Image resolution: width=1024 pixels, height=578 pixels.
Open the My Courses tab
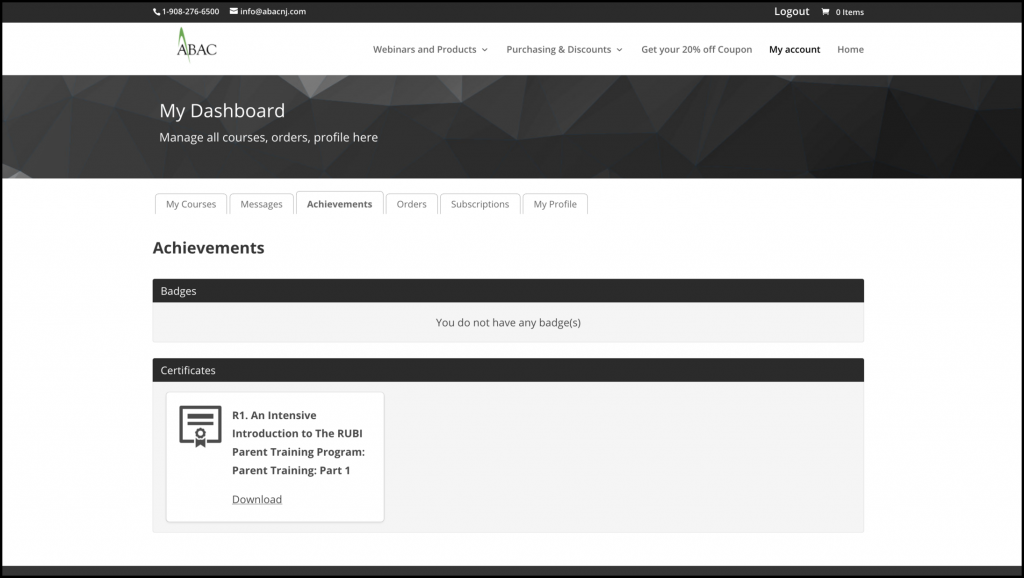(191, 204)
